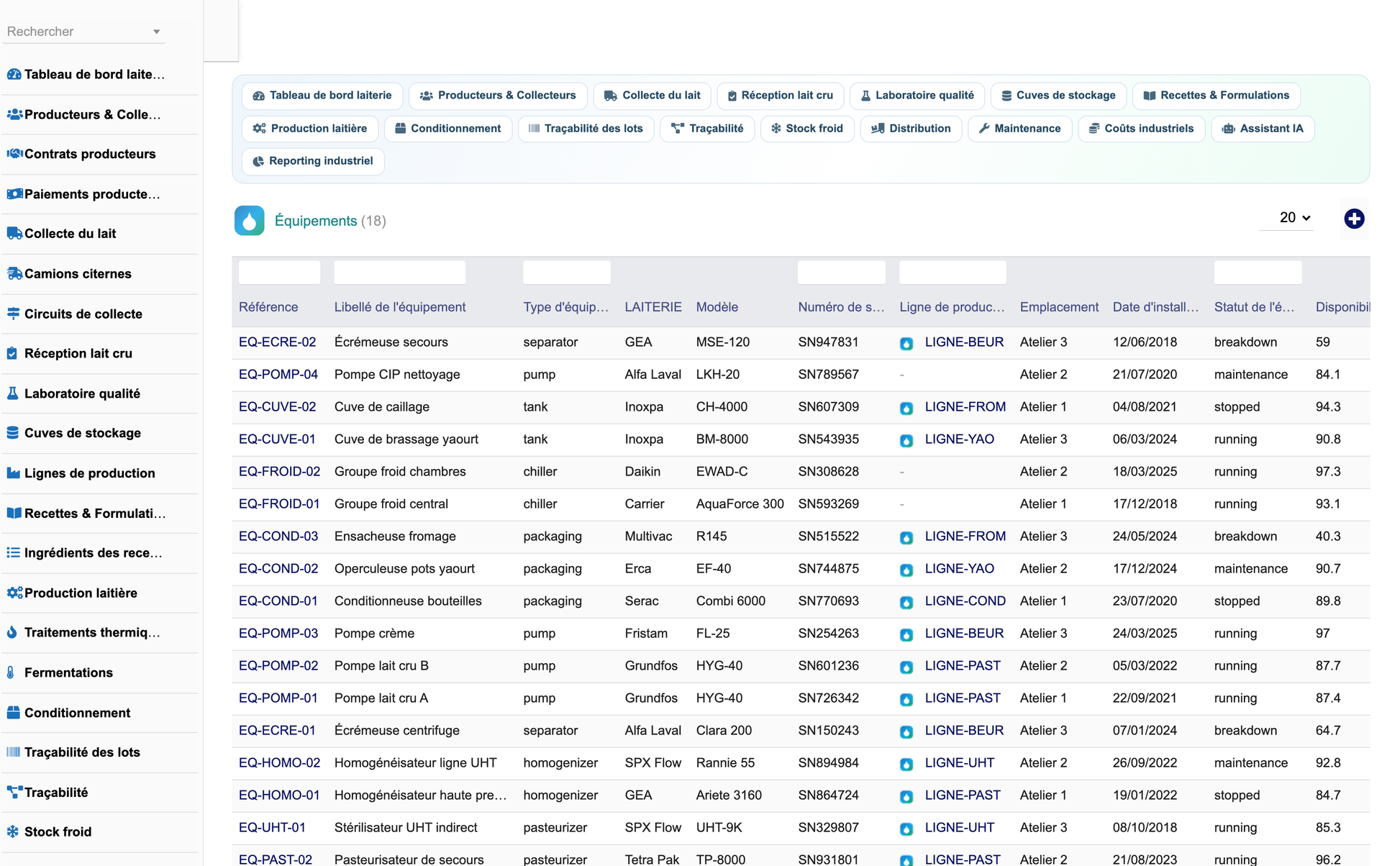Open LIGNE-FROM link in EQ-CUVE-02 row
This screenshot has width=1400, height=866.
coord(965,406)
